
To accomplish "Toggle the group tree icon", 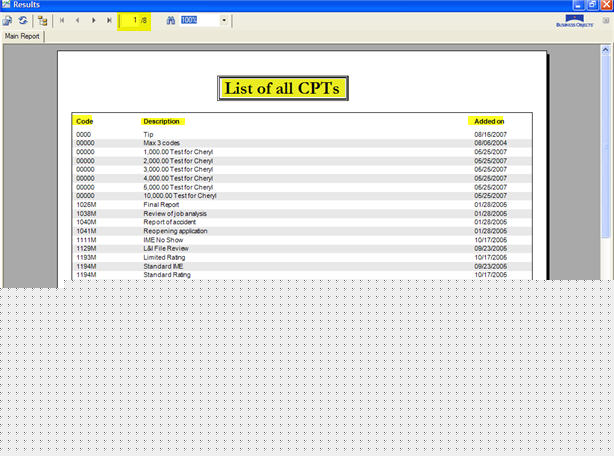I will 42,21.
